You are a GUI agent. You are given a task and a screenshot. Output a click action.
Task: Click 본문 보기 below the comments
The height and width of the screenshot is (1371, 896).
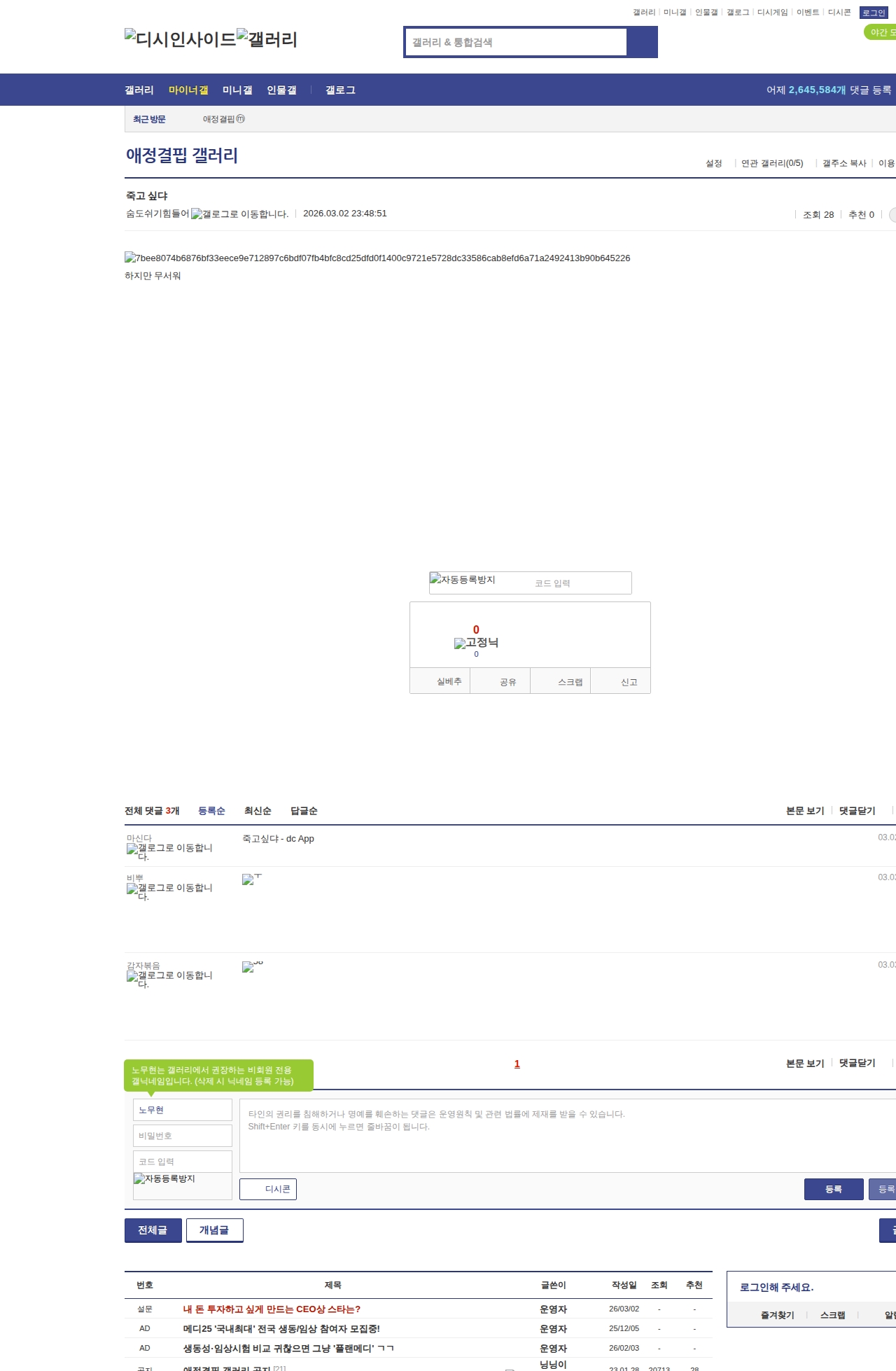[x=805, y=1063]
